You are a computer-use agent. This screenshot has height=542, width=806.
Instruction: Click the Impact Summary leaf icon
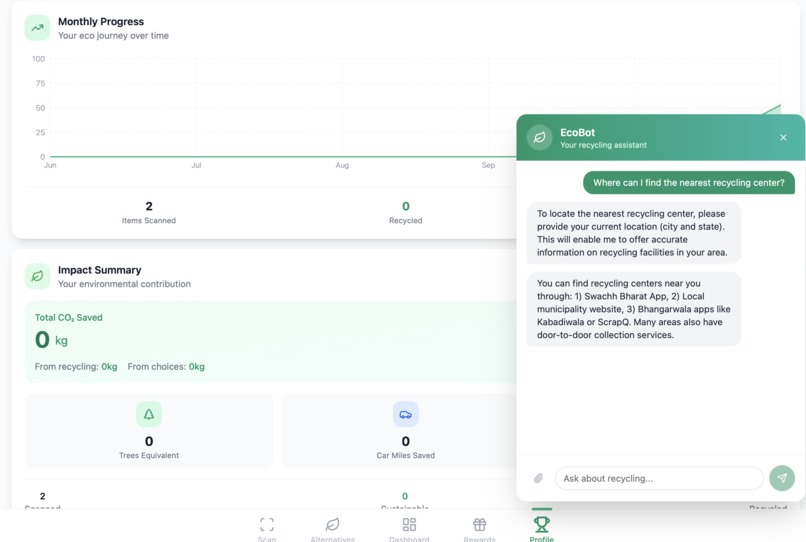[38, 276]
